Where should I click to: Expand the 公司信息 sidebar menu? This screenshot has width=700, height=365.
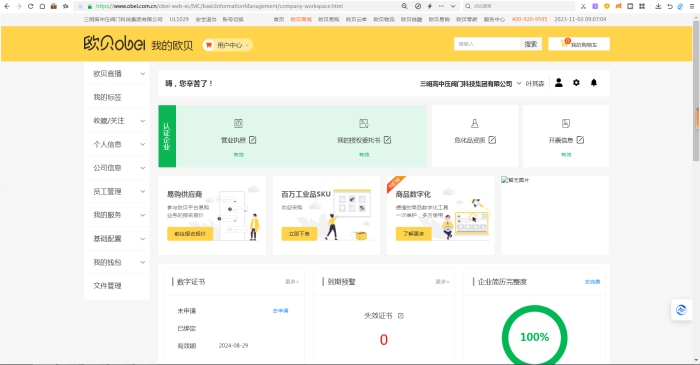117,168
